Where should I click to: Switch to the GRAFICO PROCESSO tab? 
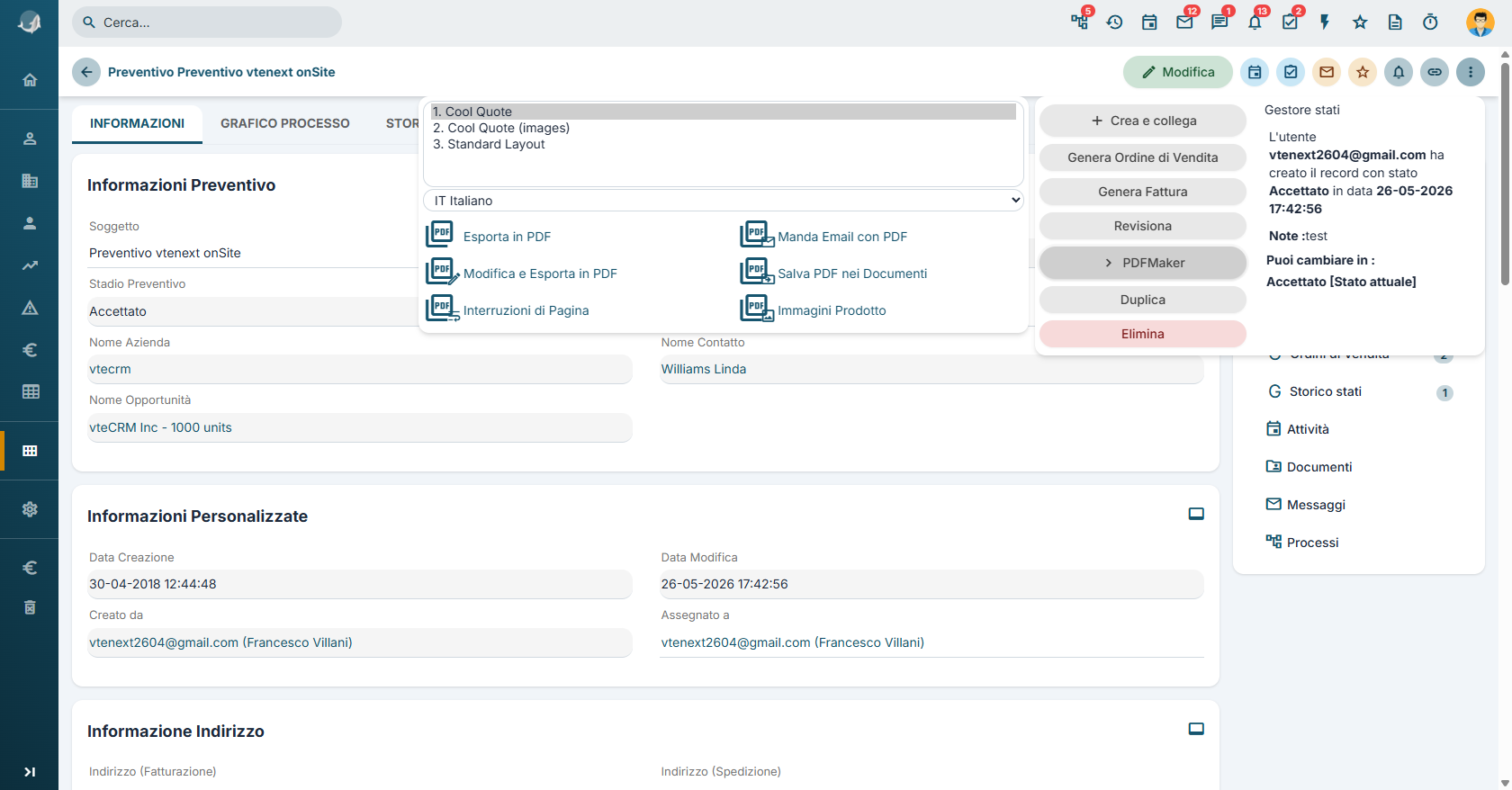click(x=285, y=123)
